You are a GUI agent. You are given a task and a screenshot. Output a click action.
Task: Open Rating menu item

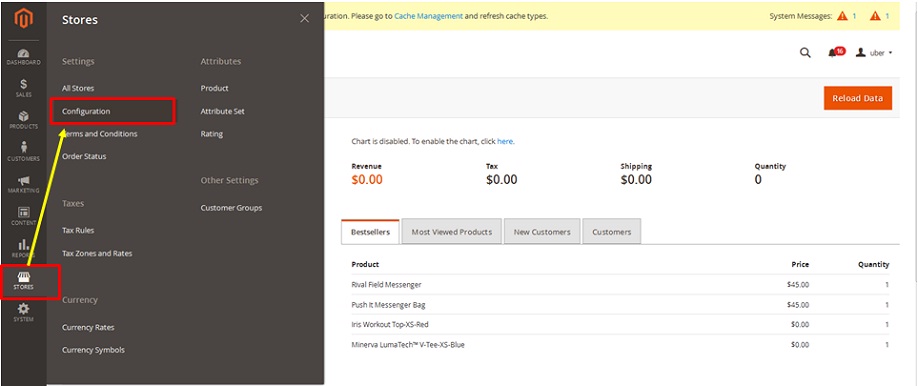[x=212, y=134]
